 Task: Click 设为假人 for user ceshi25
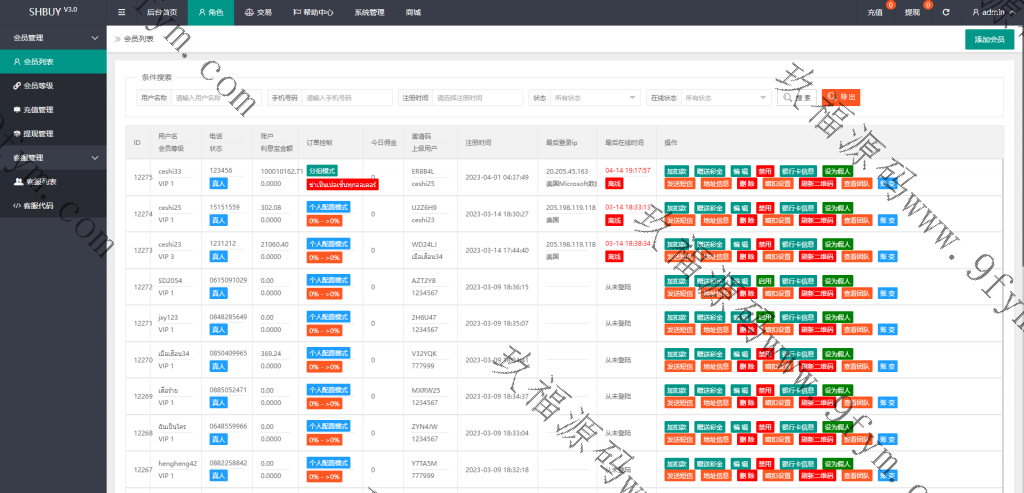point(838,208)
